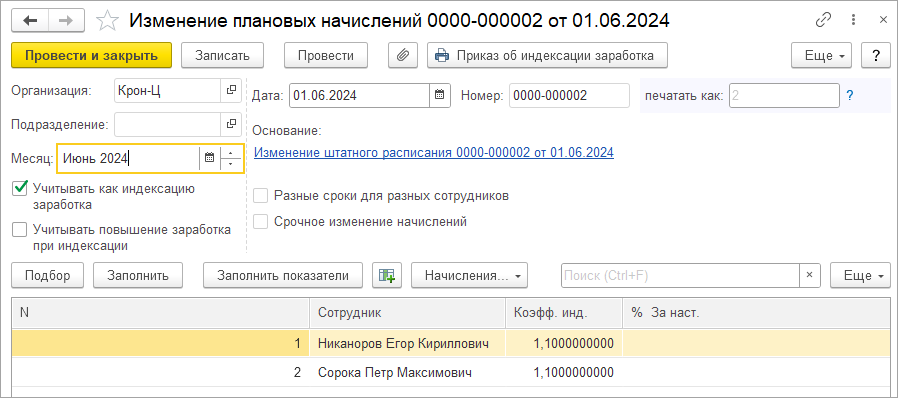898x398 pixels.
Task: Open Изменение штатного расписания link
Action: click(x=434, y=153)
